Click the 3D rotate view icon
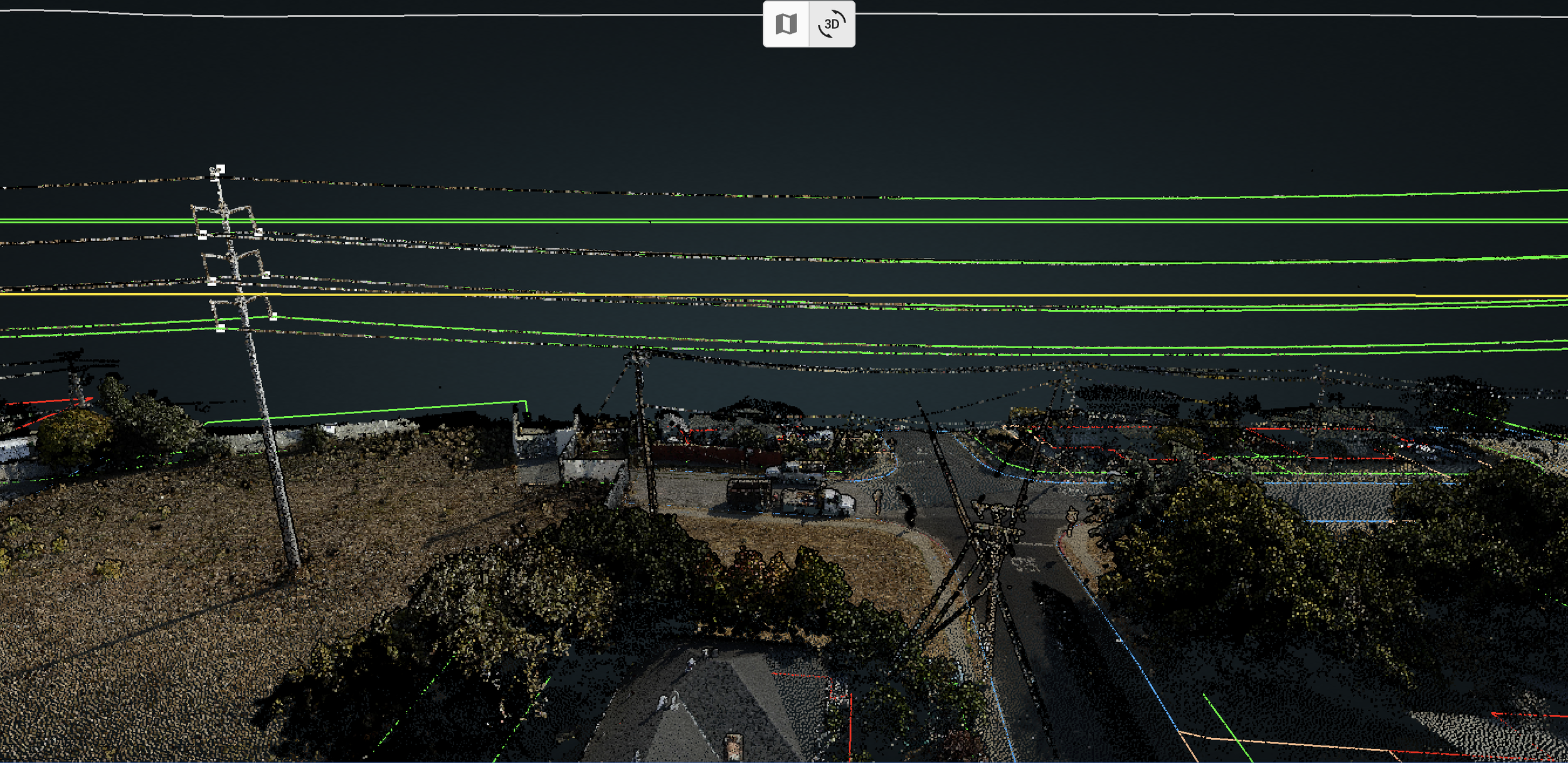The height and width of the screenshot is (763, 1568). [x=832, y=24]
